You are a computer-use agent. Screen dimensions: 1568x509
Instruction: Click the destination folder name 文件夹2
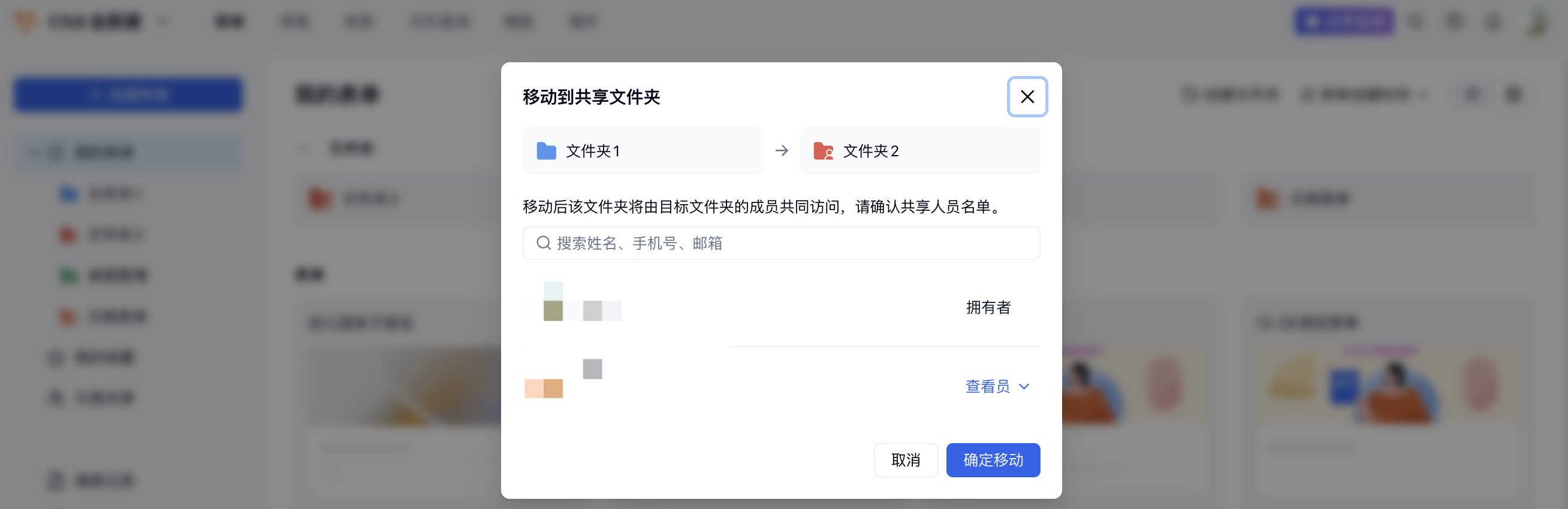click(x=870, y=151)
